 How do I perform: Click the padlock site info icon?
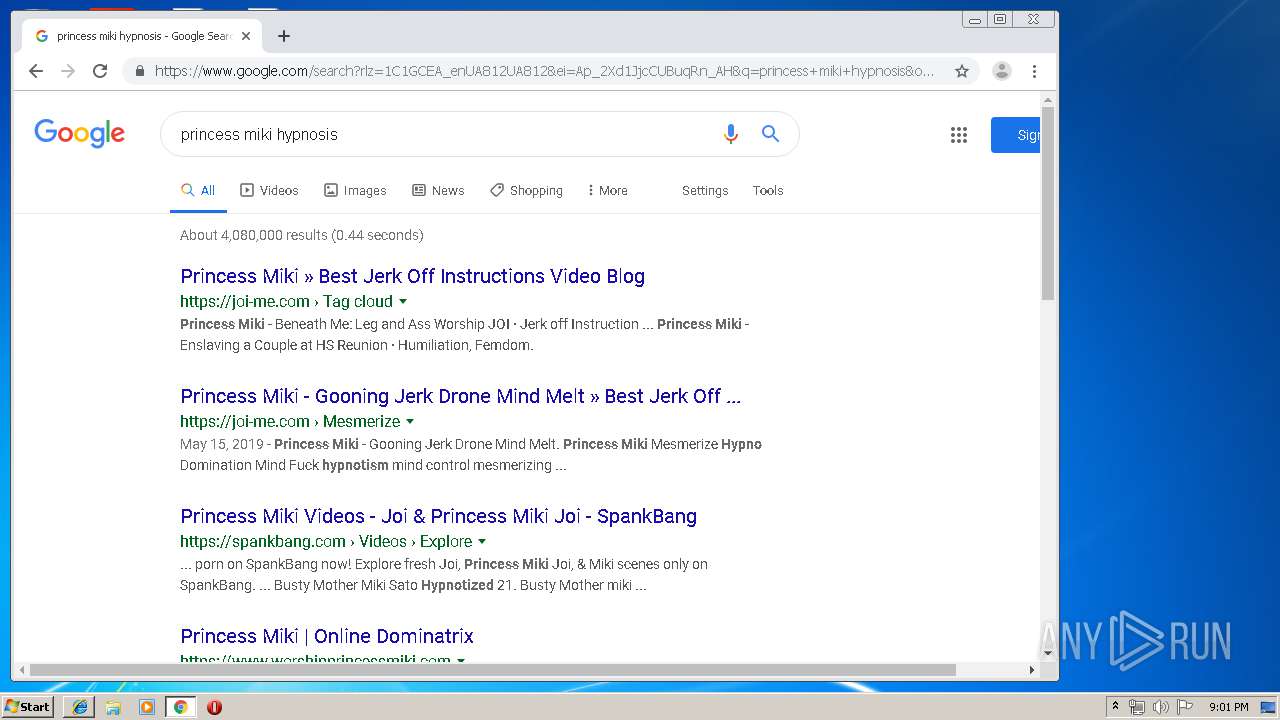139,71
